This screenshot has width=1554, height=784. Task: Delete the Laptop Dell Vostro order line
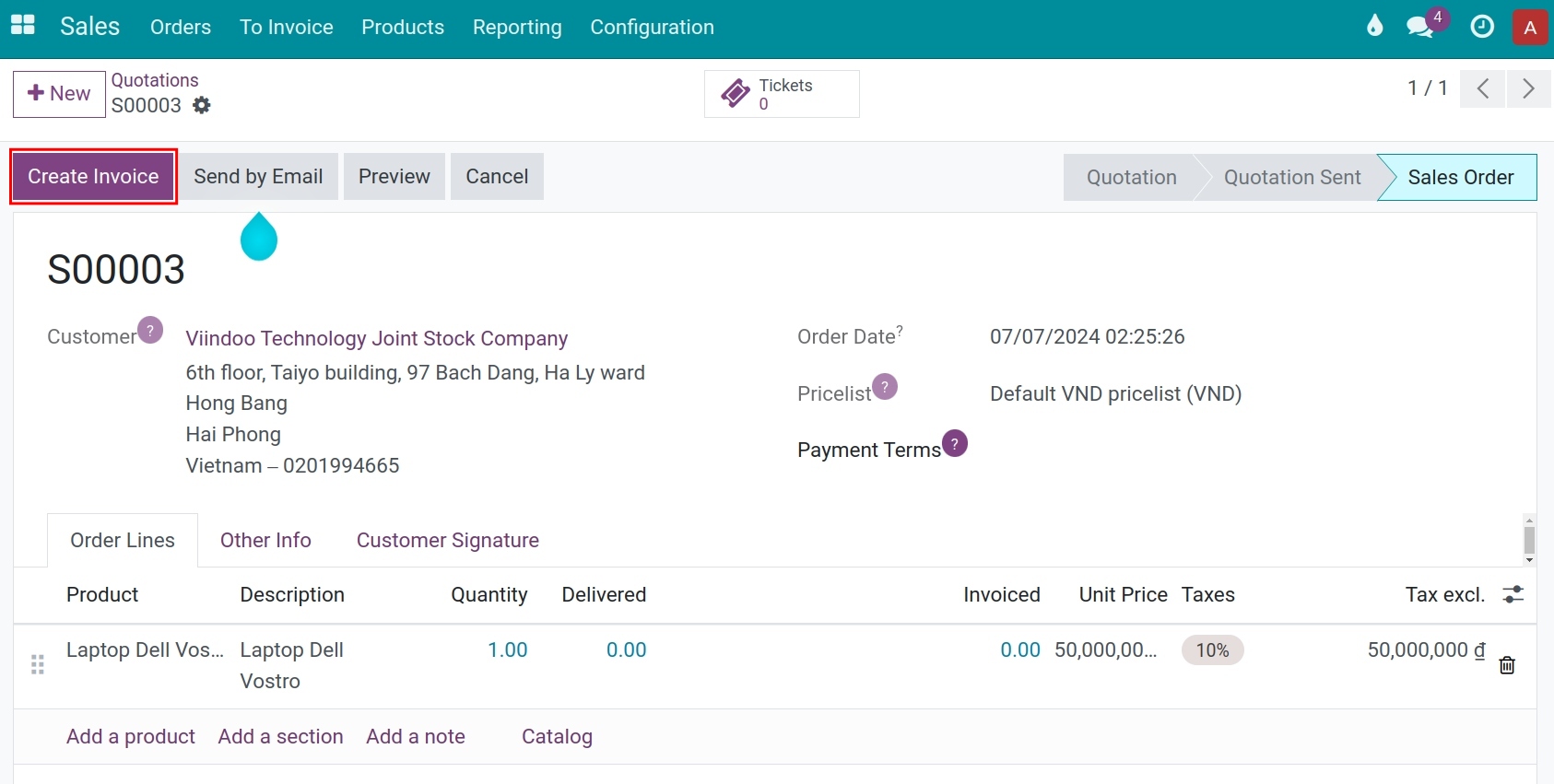coord(1507,665)
